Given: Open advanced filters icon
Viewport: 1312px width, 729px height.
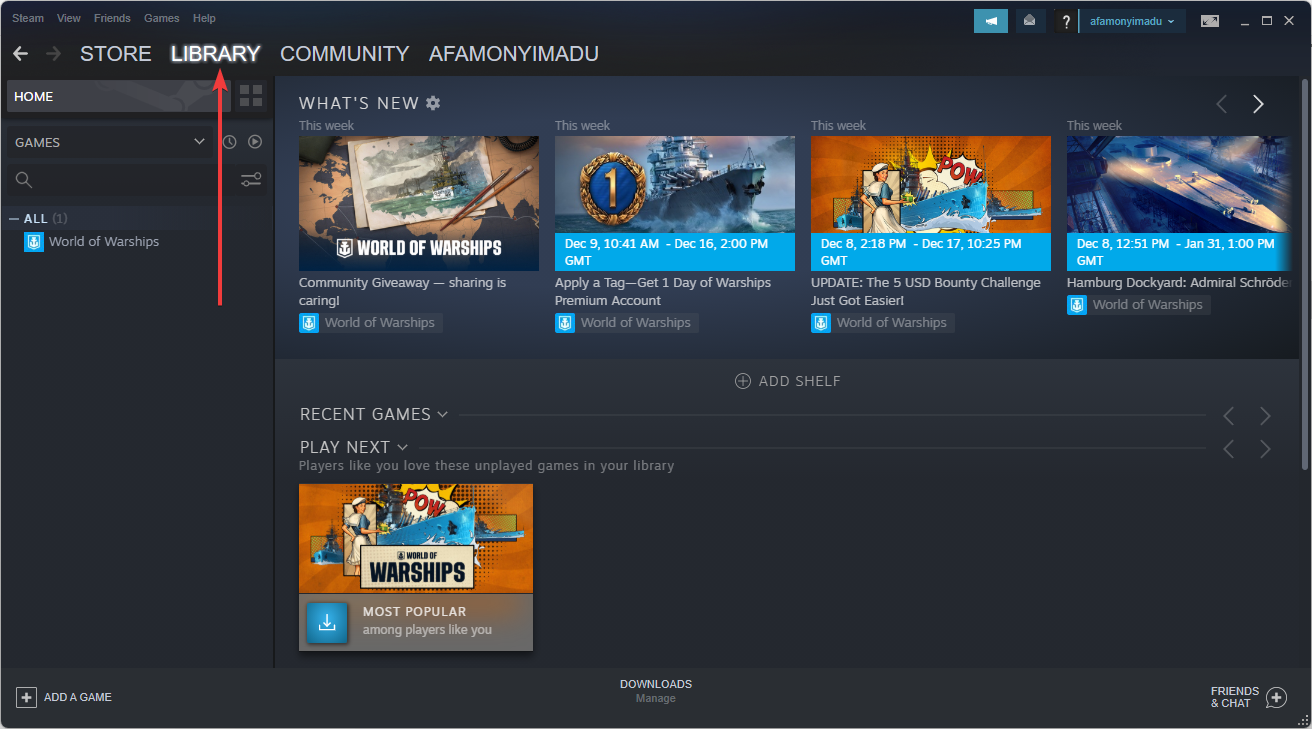Looking at the screenshot, I should pos(251,180).
